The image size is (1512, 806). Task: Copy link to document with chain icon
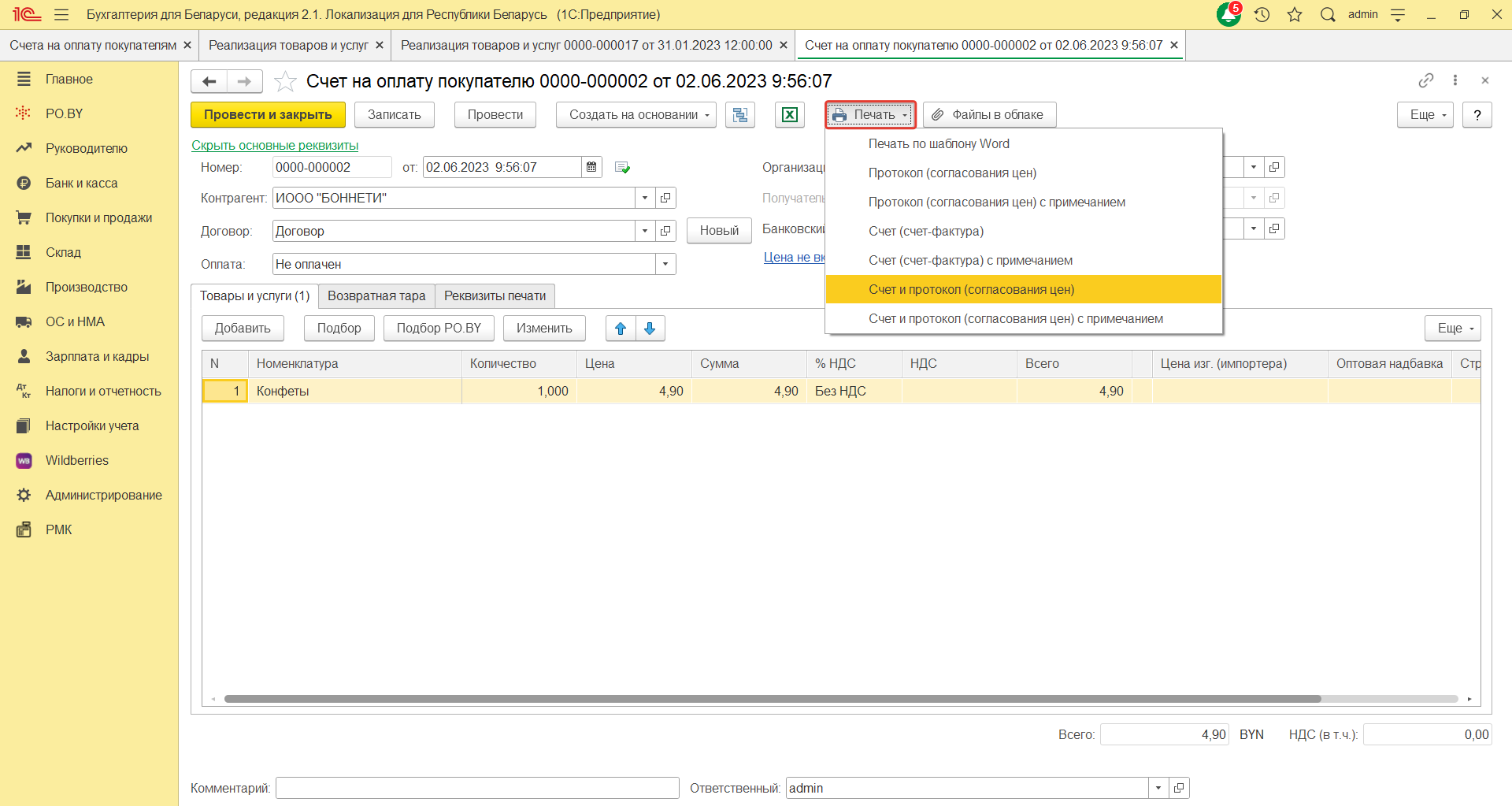[1425, 80]
